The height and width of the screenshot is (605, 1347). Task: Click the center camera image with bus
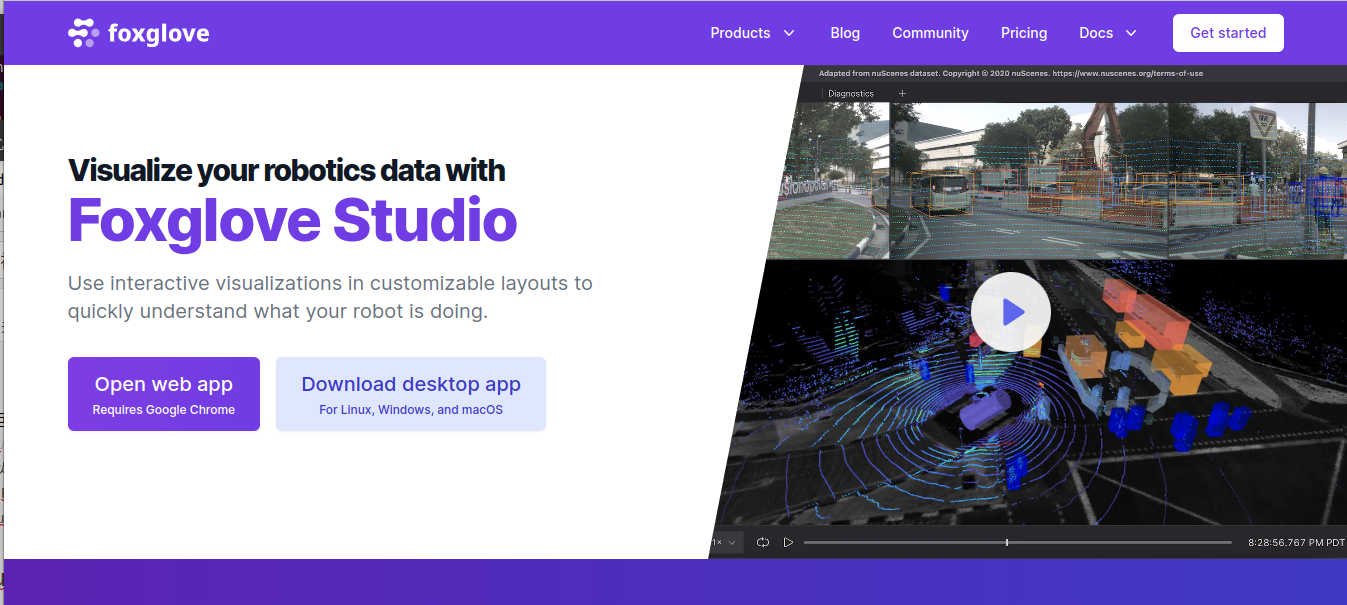click(1028, 180)
